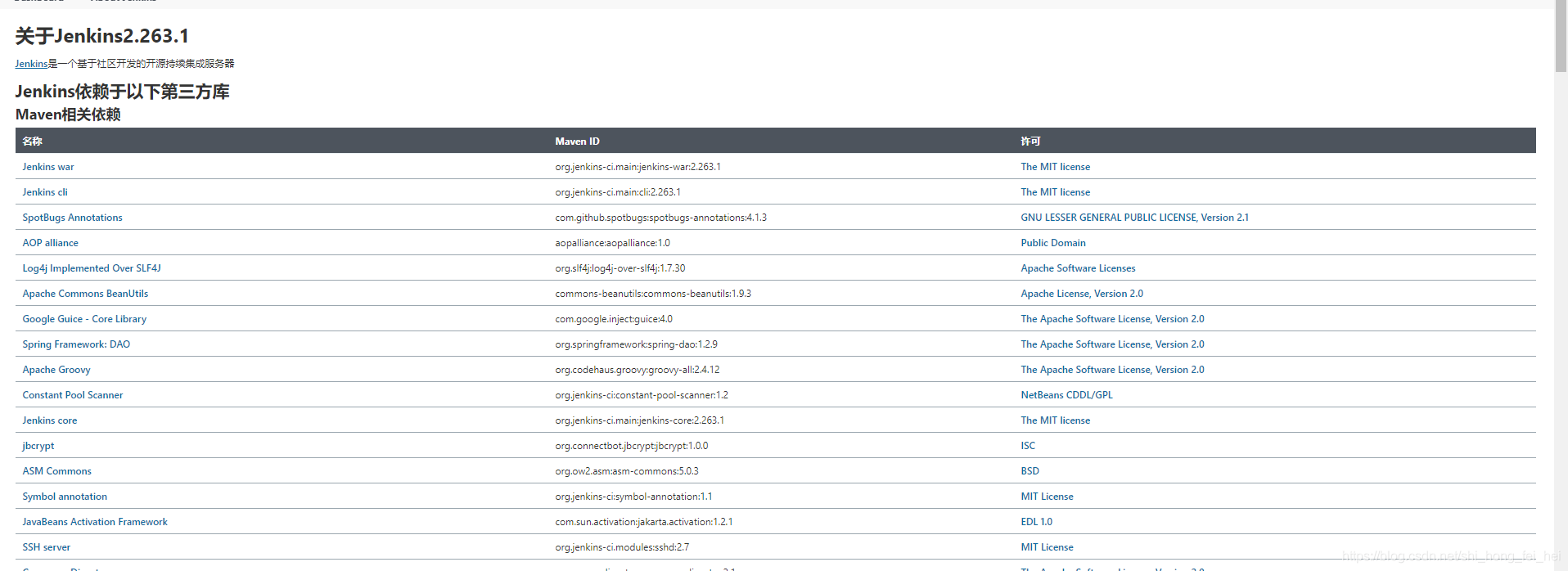
Task: Open the Public Domain license link
Action: coord(1053,243)
